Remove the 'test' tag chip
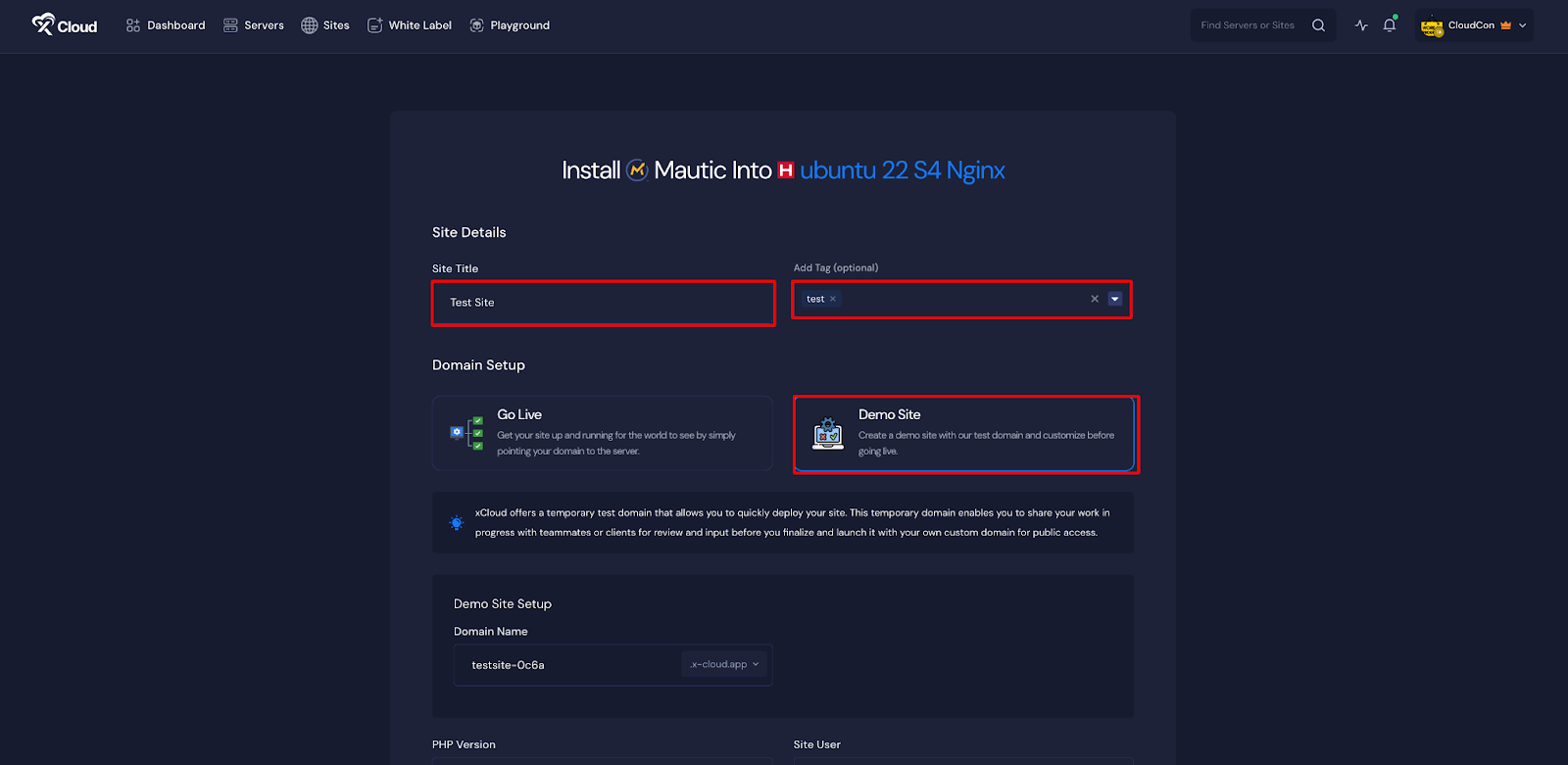 [833, 299]
